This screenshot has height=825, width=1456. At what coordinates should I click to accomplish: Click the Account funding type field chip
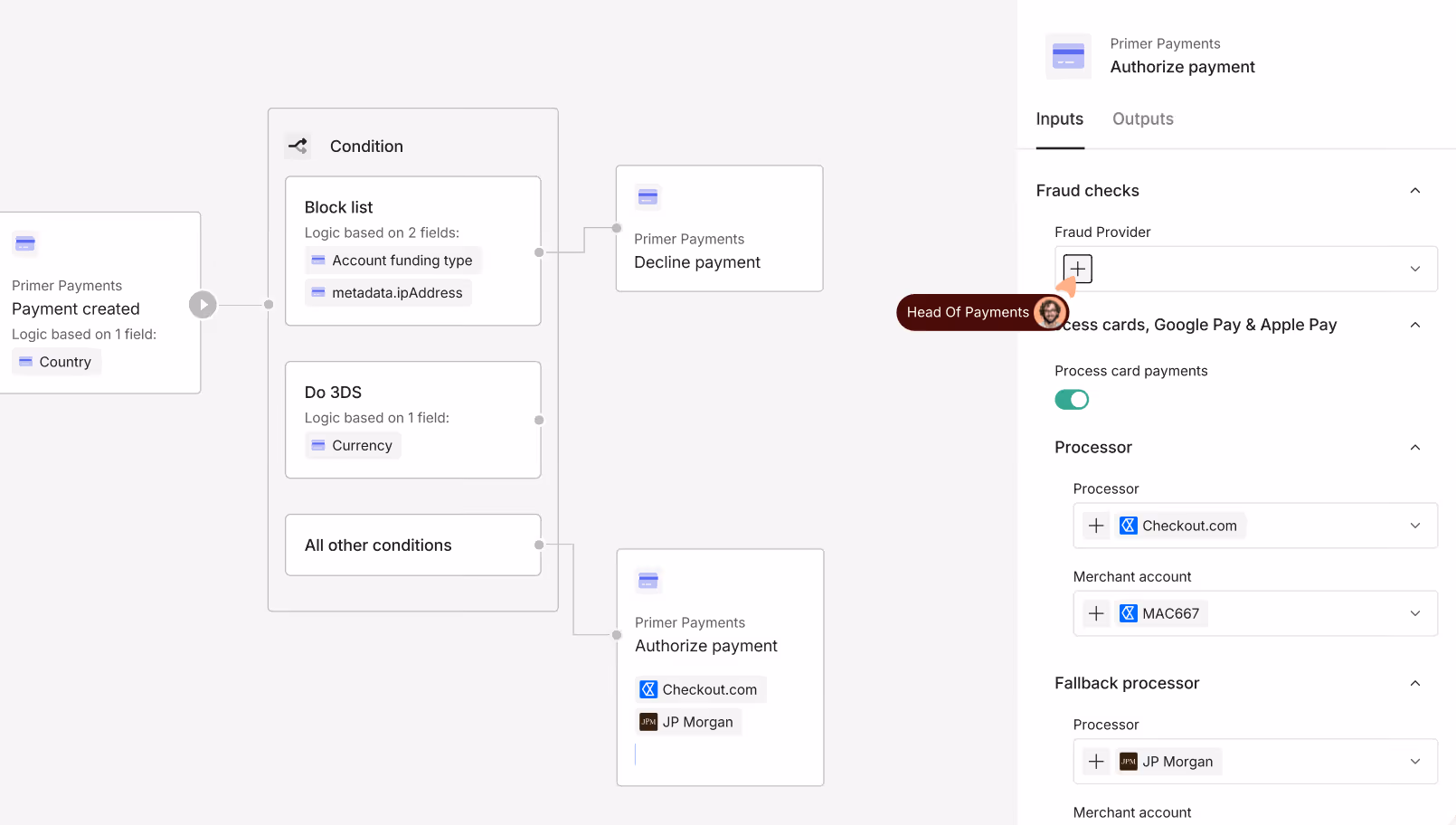pos(393,261)
